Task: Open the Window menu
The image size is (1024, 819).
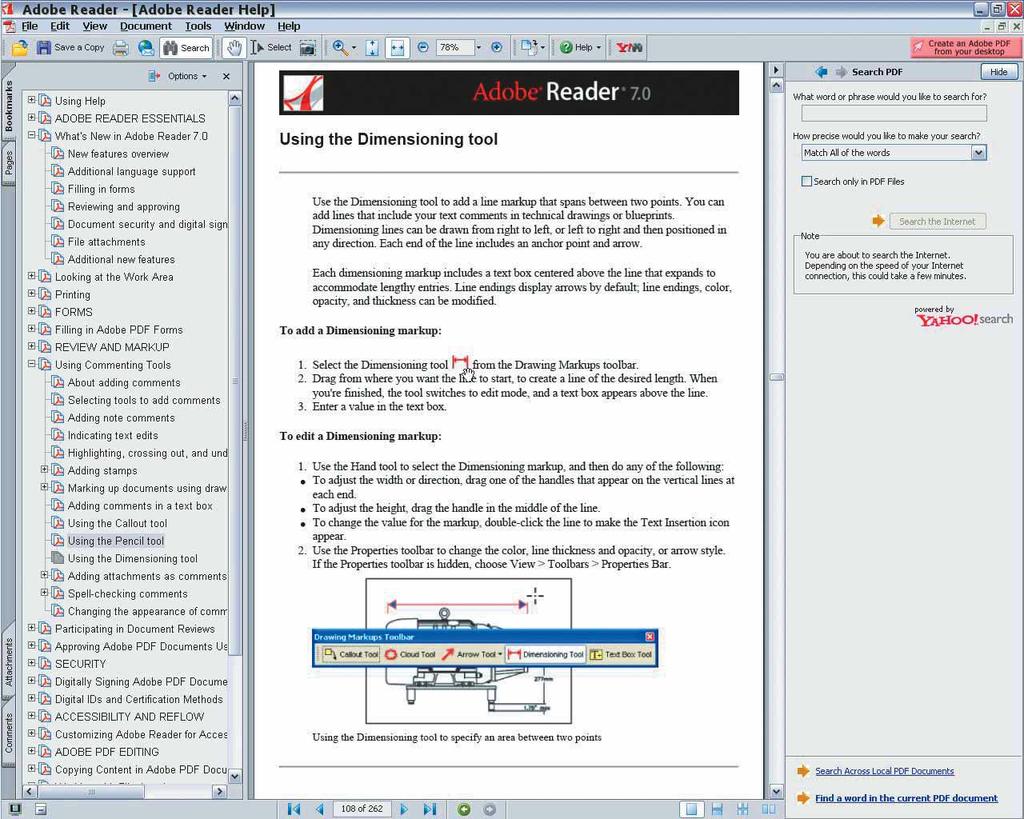Action: pyautogui.click(x=244, y=26)
